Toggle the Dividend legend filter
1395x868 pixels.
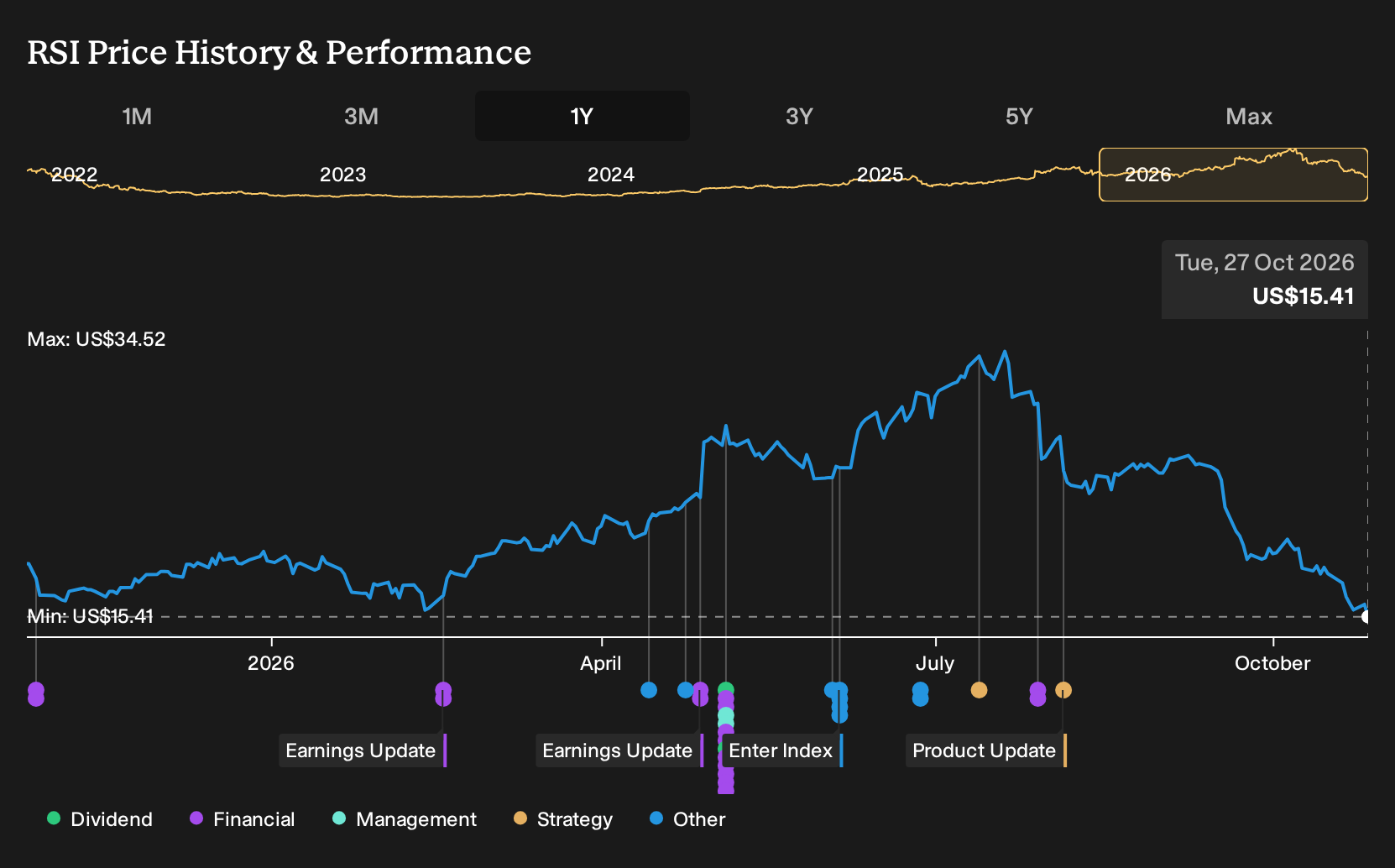[x=100, y=819]
